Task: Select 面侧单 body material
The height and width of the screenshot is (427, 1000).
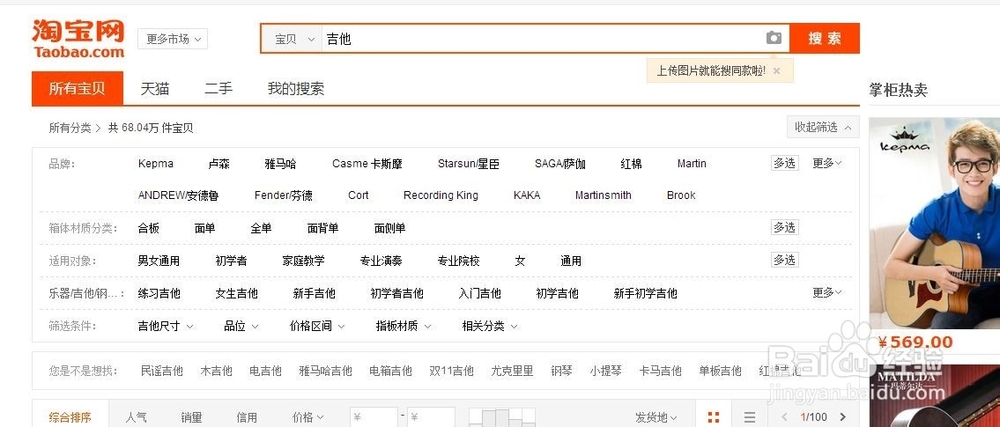Action: 390,228
